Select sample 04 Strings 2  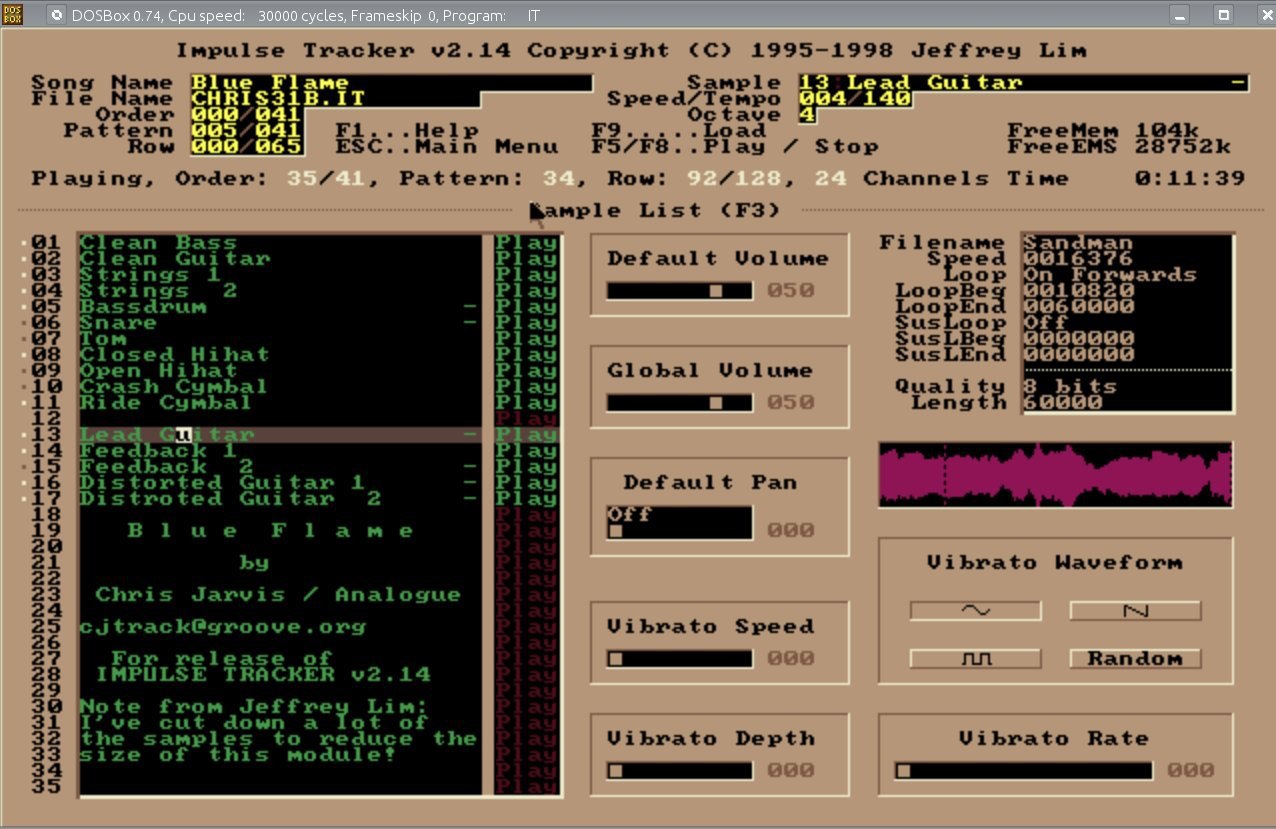(279, 291)
